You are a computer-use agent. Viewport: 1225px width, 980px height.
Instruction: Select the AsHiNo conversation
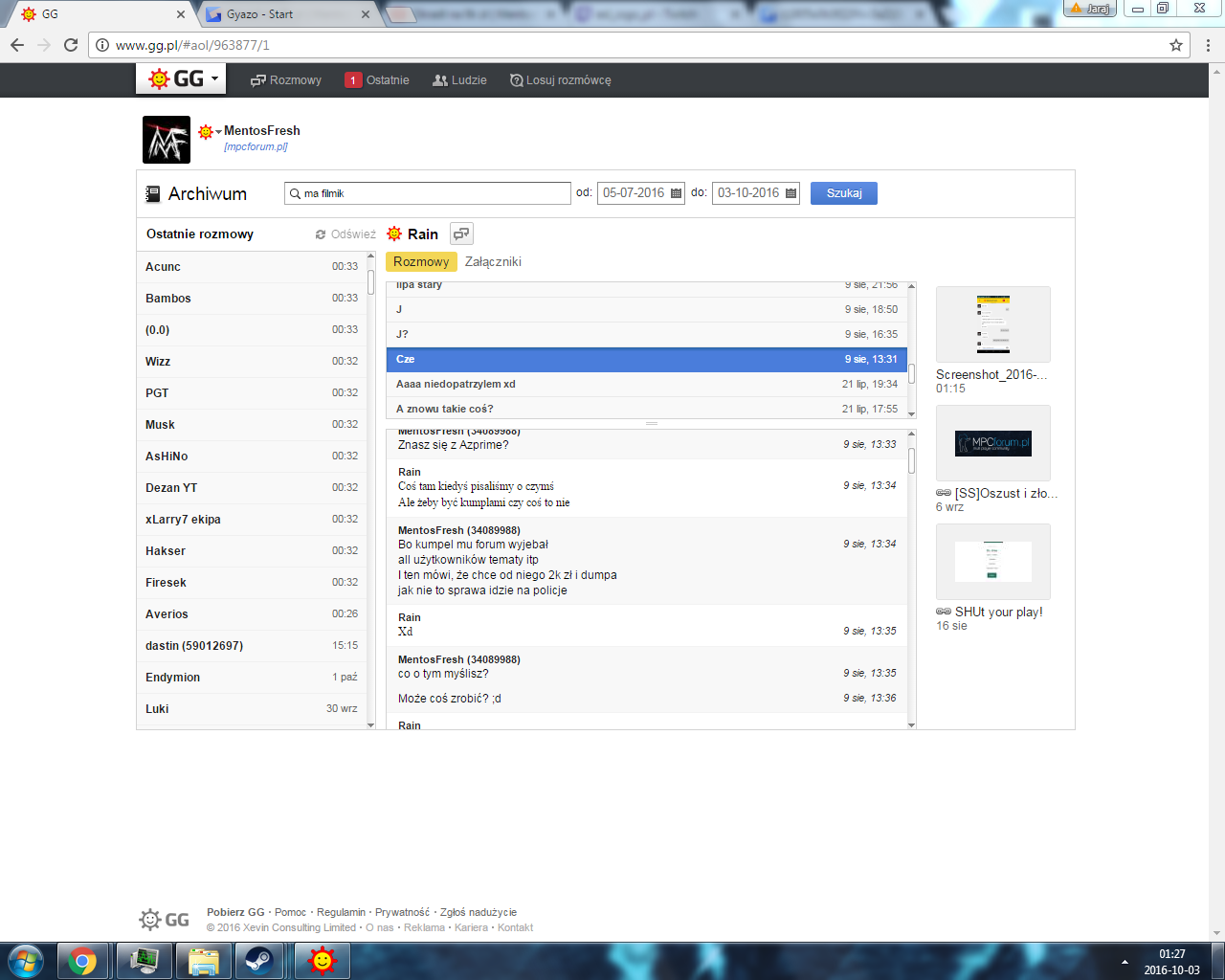pyautogui.click(x=252, y=457)
